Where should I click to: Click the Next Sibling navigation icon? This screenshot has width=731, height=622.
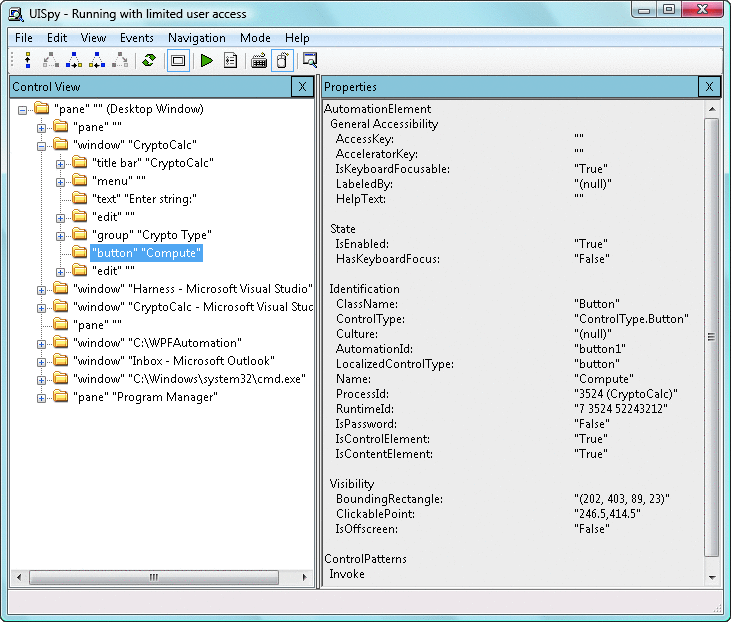[x=74, y=61]
